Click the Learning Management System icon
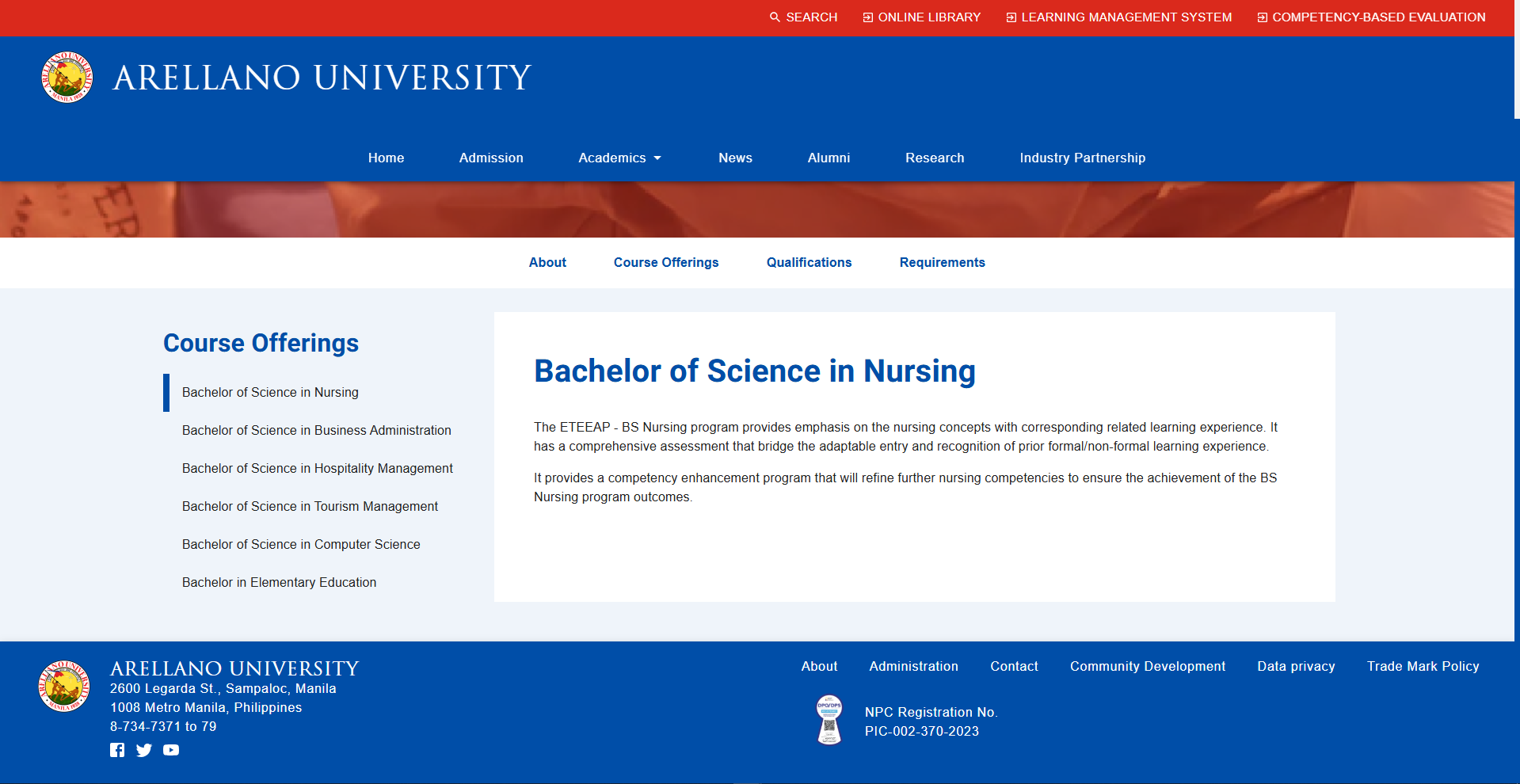1520x784 pixels. point(1010,17)
